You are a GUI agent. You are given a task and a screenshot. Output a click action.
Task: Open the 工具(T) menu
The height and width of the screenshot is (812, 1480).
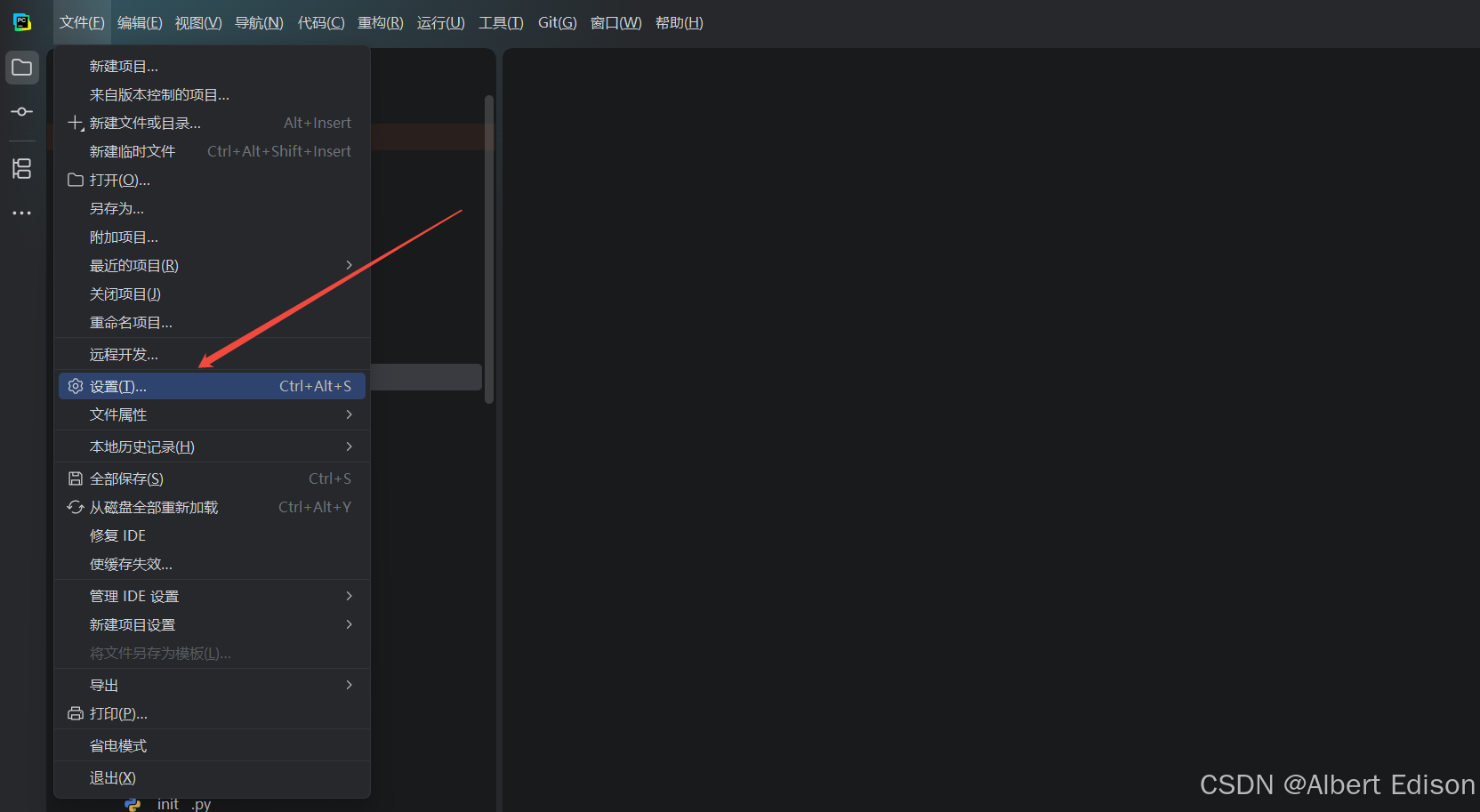pos(501,22)
